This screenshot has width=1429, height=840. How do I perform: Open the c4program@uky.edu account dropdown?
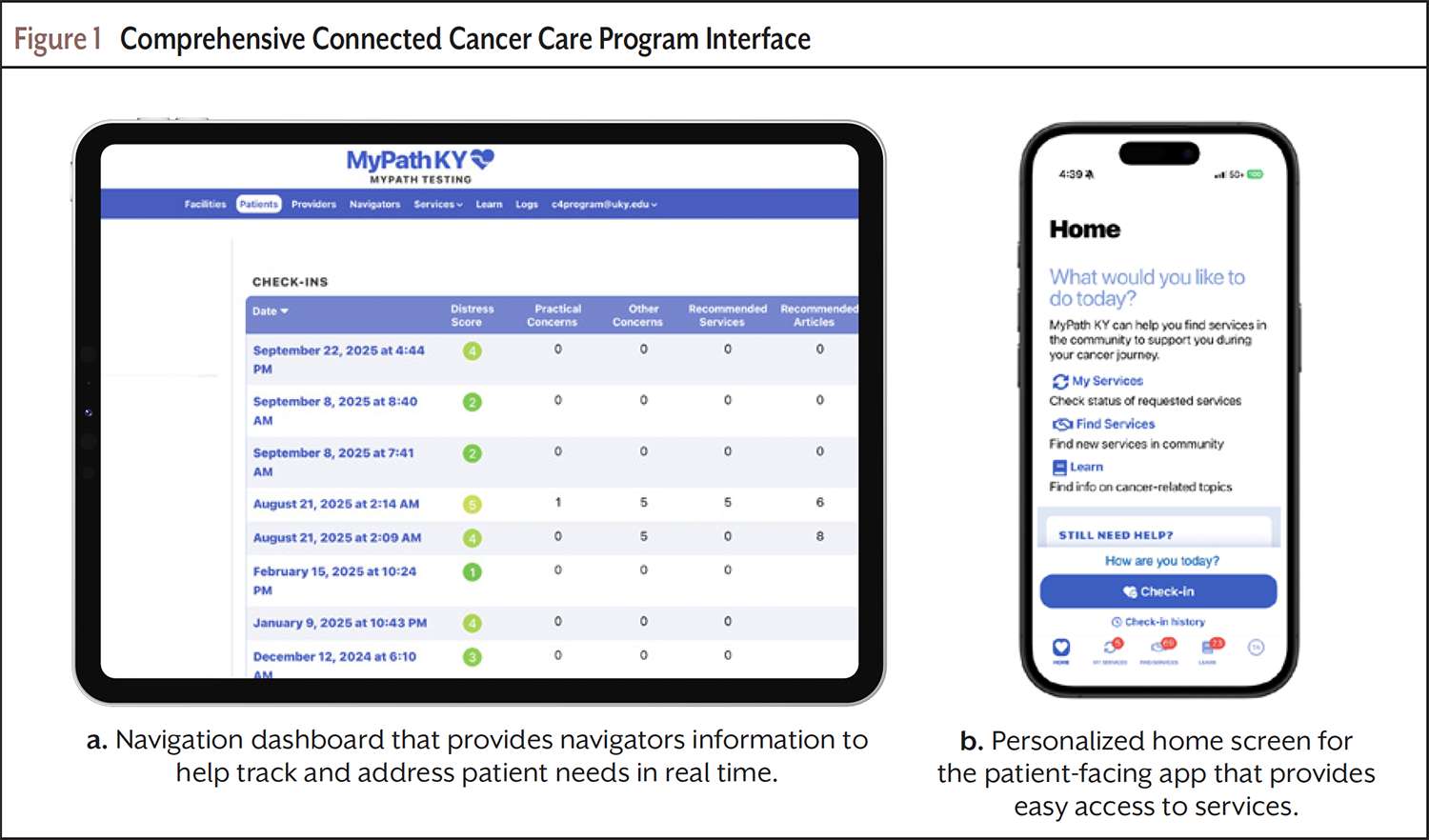coord(604,204)
